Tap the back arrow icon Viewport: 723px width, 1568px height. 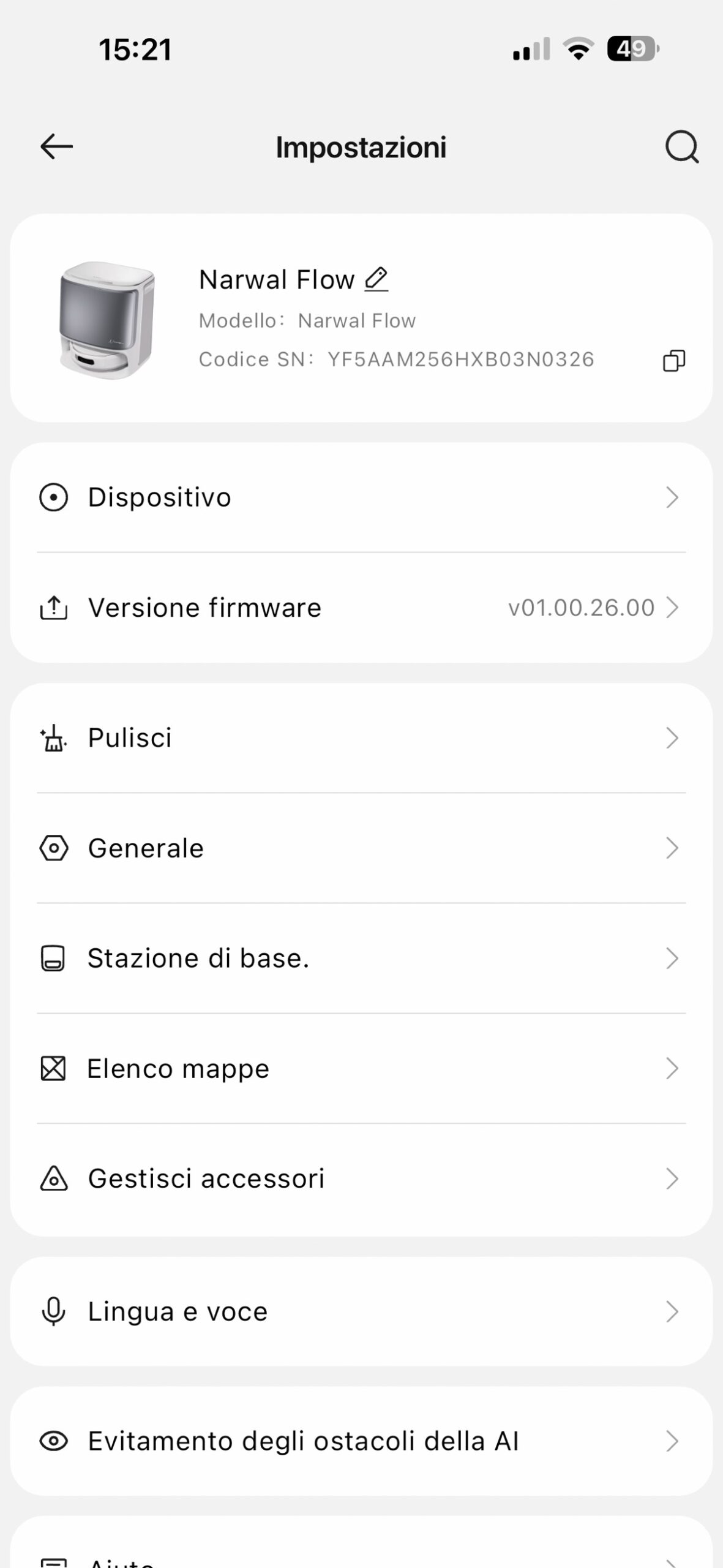pyautogui.click(x=56, y=147)
